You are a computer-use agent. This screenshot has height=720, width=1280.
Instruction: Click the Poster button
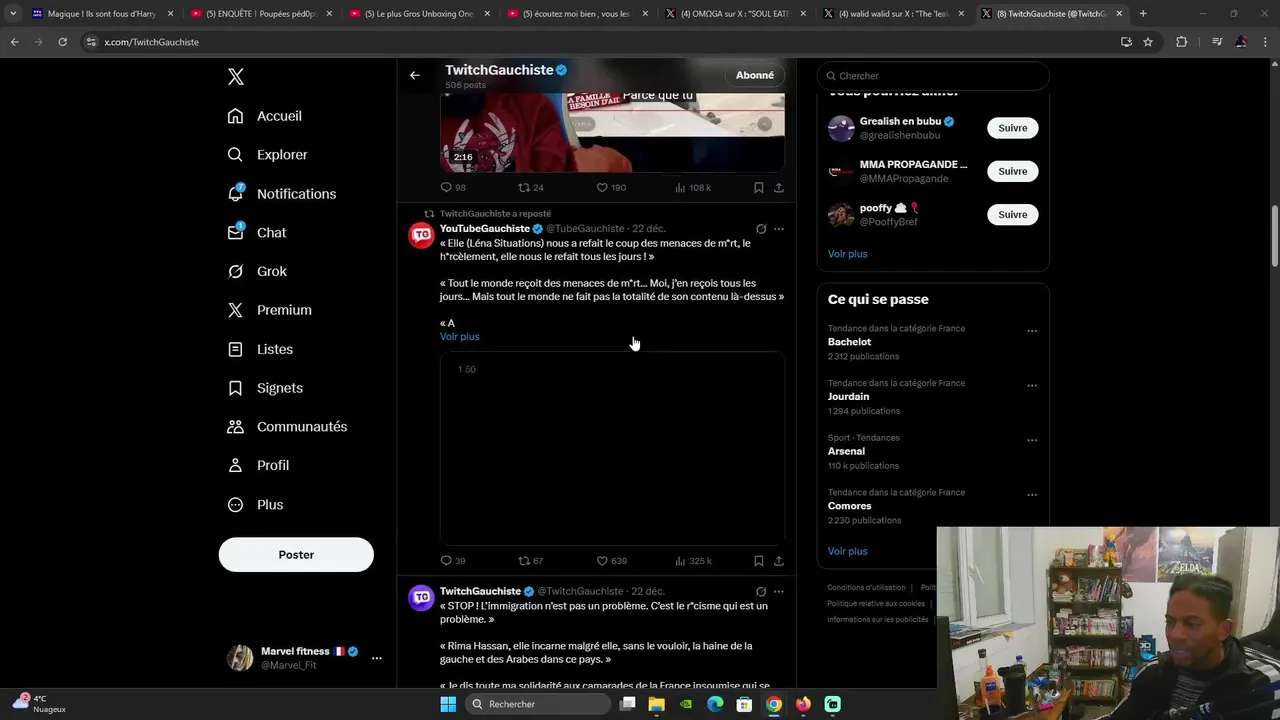coord(296,555)
